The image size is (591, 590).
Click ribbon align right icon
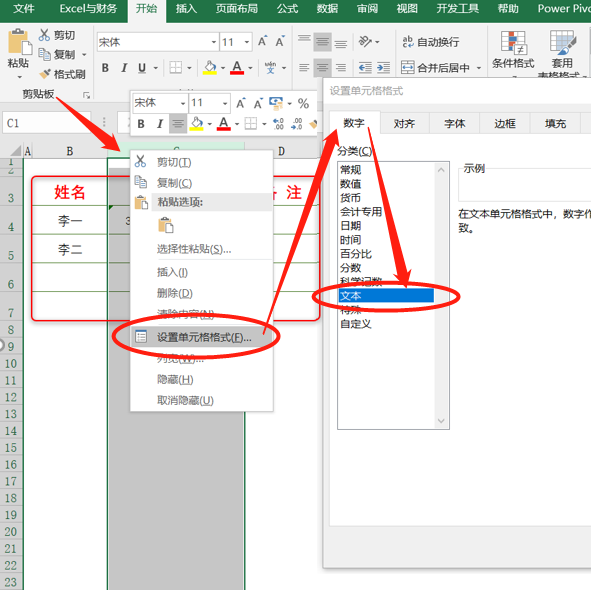pos(341,68)
